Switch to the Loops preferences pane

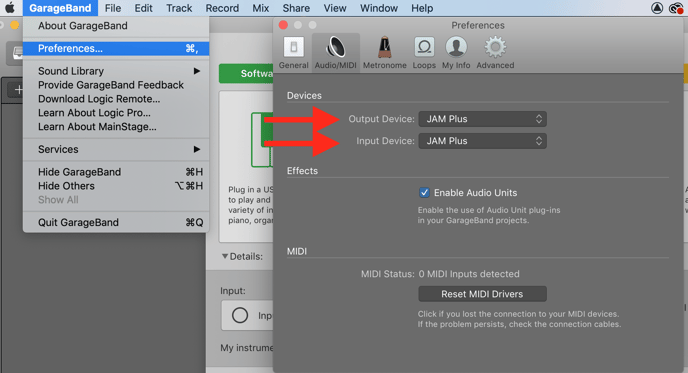pos(424,53)
